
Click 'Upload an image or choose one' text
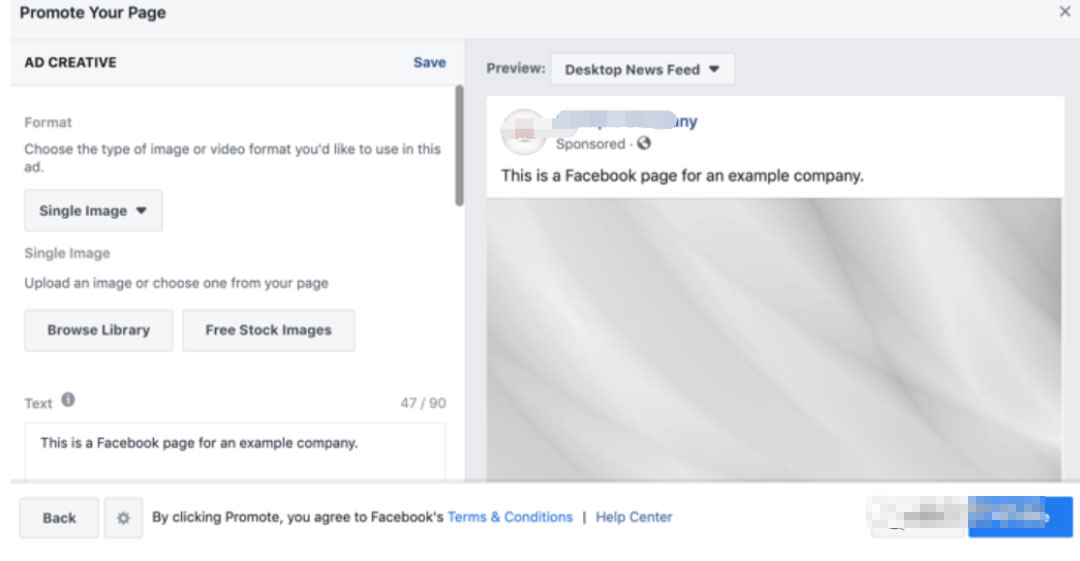pyautogui.click(x=176, y=283)
